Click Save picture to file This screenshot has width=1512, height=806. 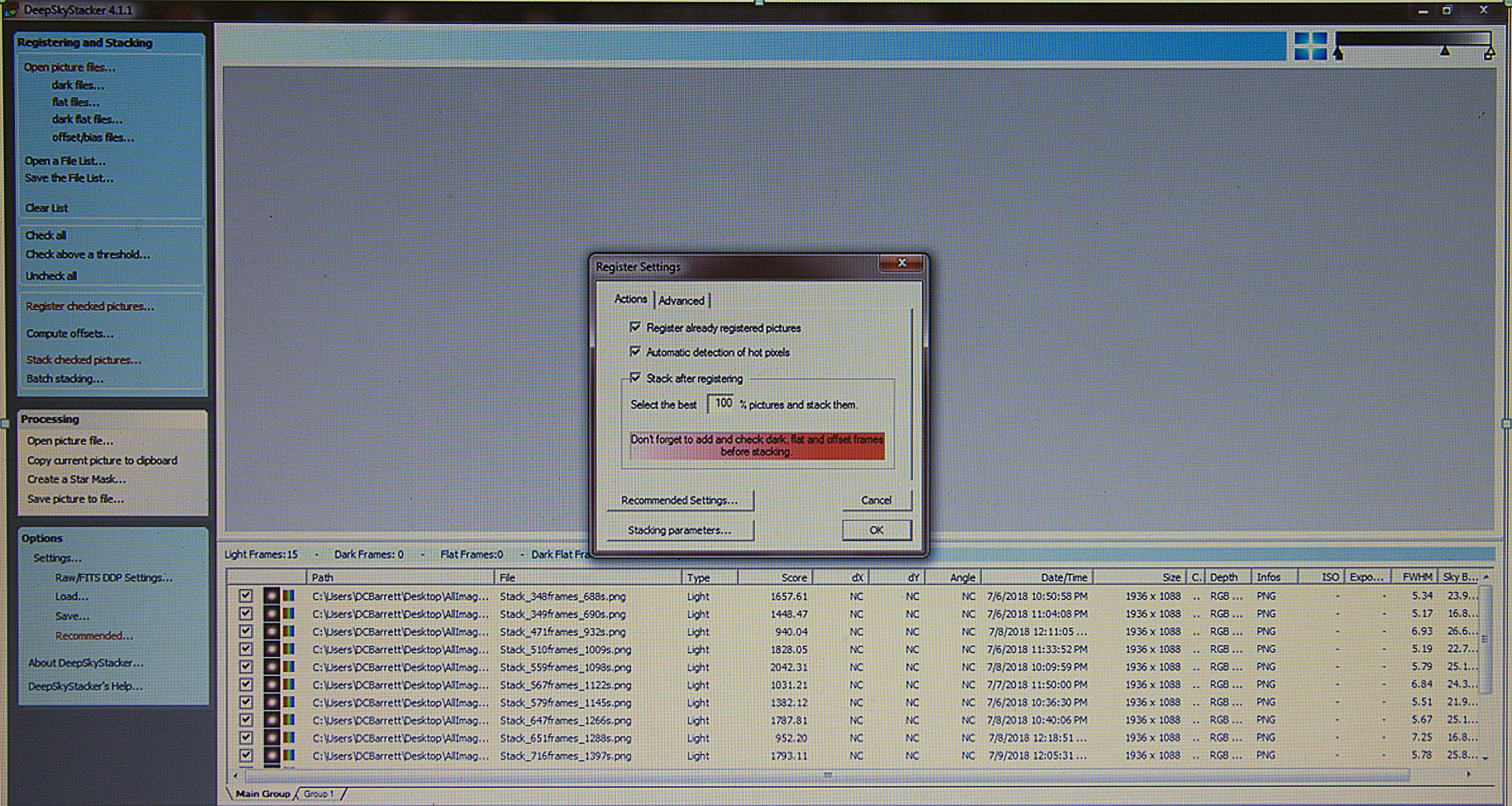(x=76, y=499)
